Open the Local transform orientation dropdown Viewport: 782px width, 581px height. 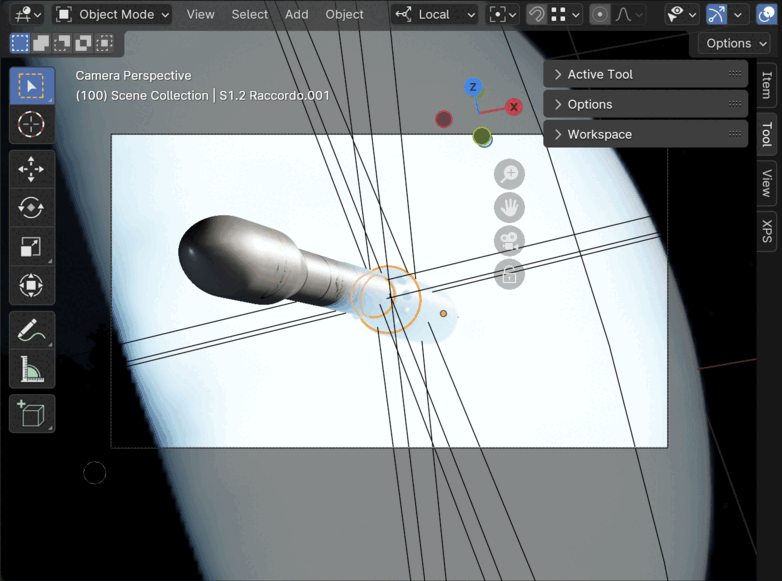coord(434,14)
